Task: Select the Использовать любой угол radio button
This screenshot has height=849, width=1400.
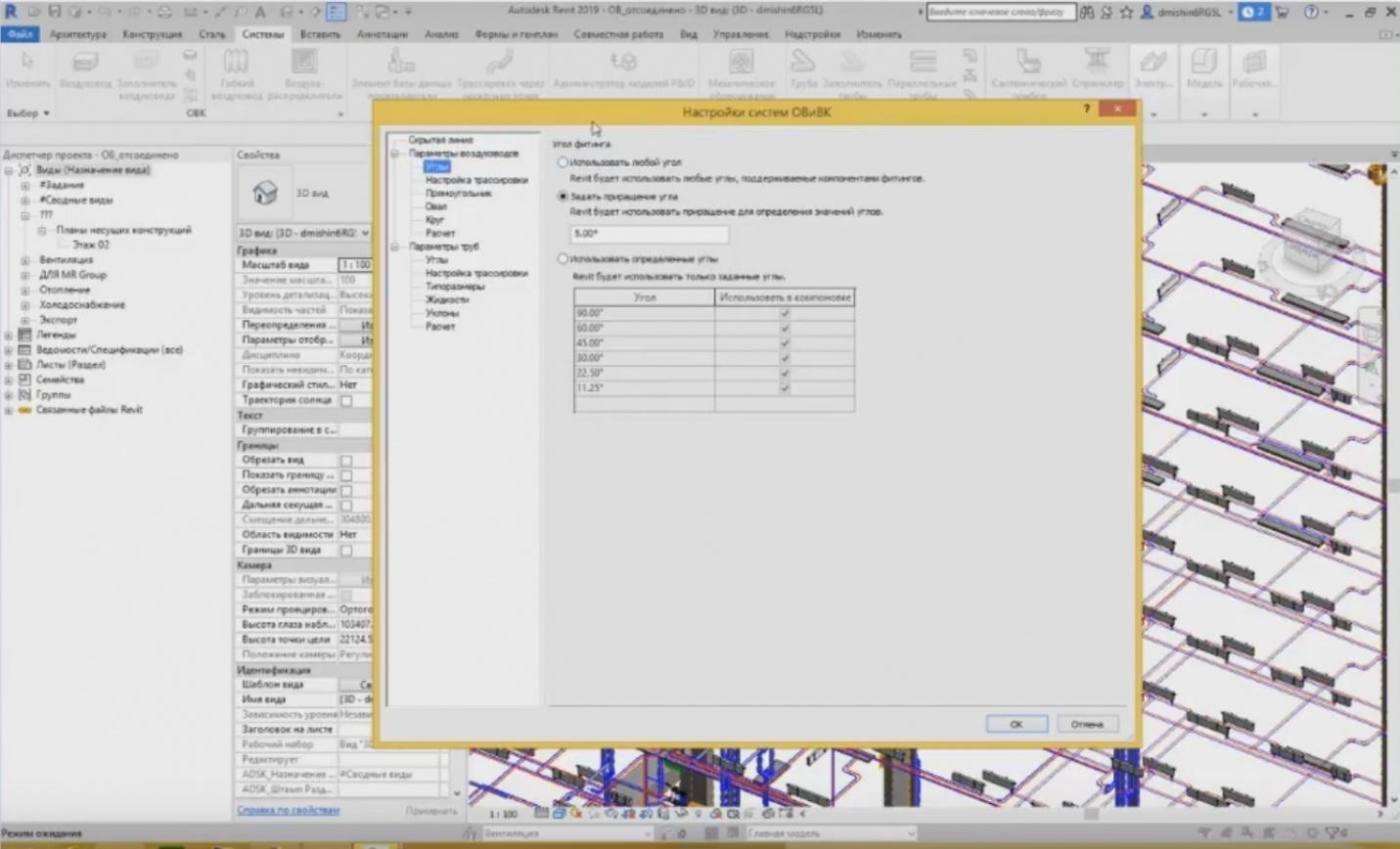Action: (563, 162)
